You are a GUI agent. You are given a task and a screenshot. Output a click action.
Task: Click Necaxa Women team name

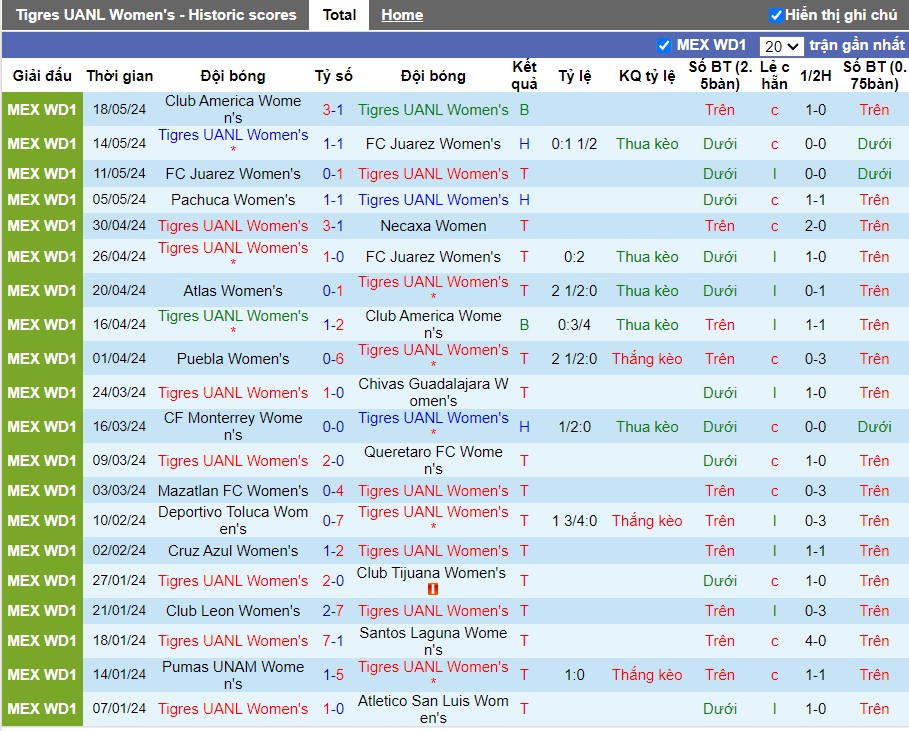pyautogui.click(x=433, y=226)
